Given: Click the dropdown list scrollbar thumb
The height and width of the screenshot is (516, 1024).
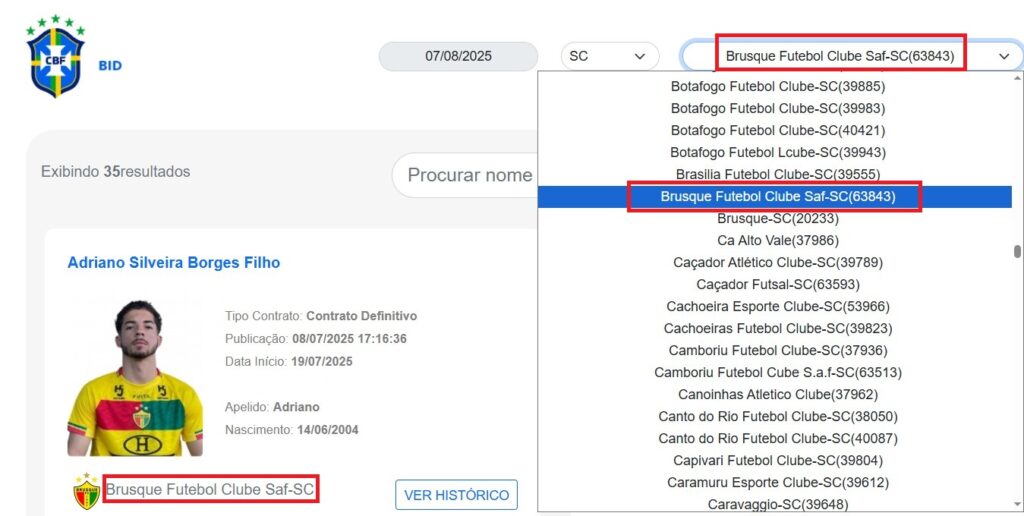Looking at the screenshot, I should (x=1017, y=251).
